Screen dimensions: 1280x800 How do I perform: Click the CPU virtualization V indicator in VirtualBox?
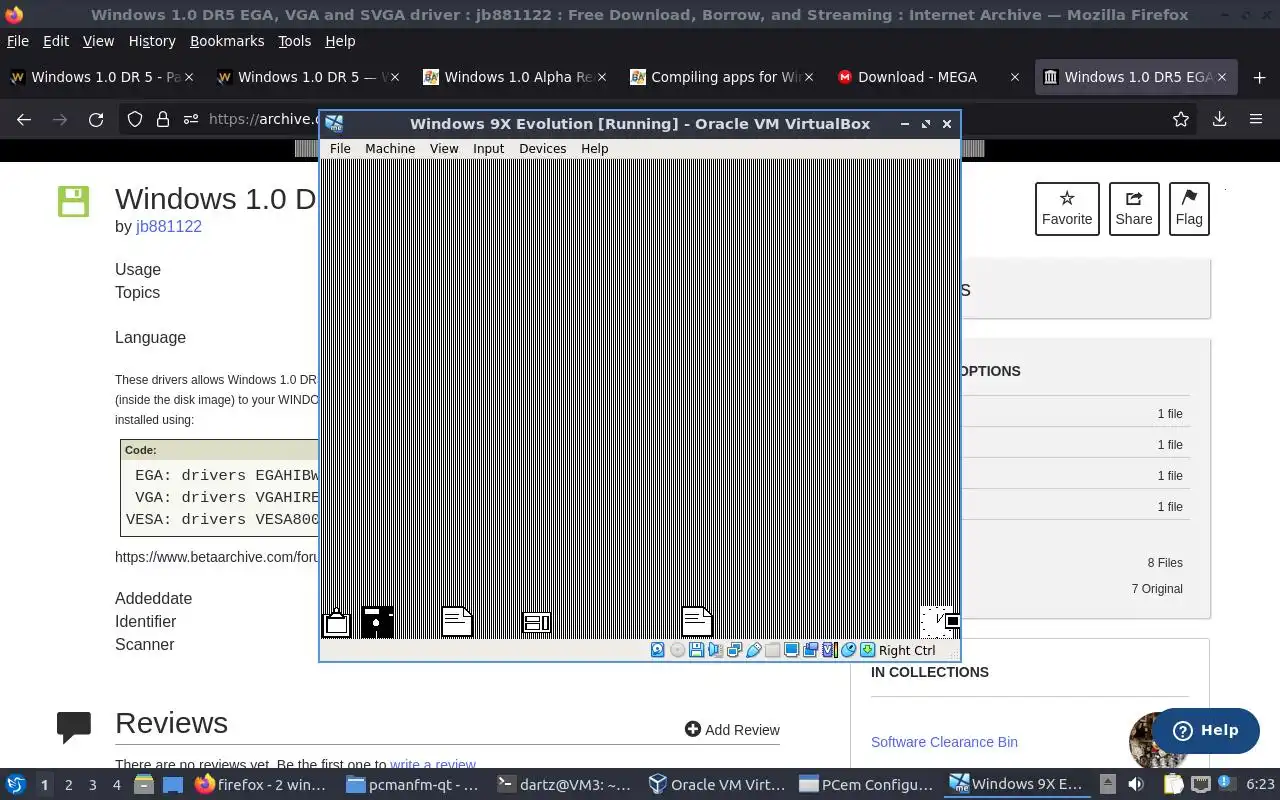829,650
